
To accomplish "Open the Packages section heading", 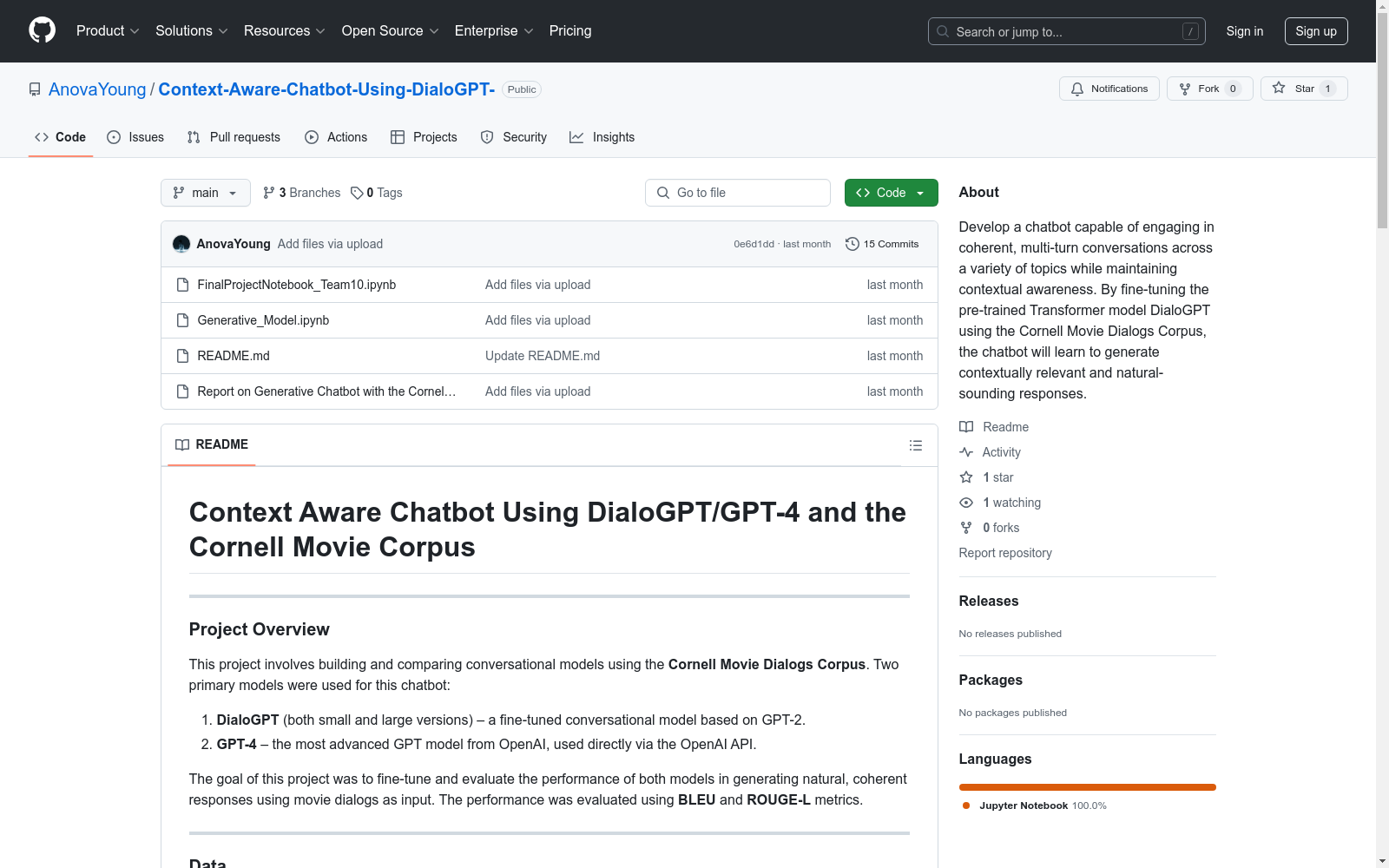I will pyautogui.click(x=991, y=680).
